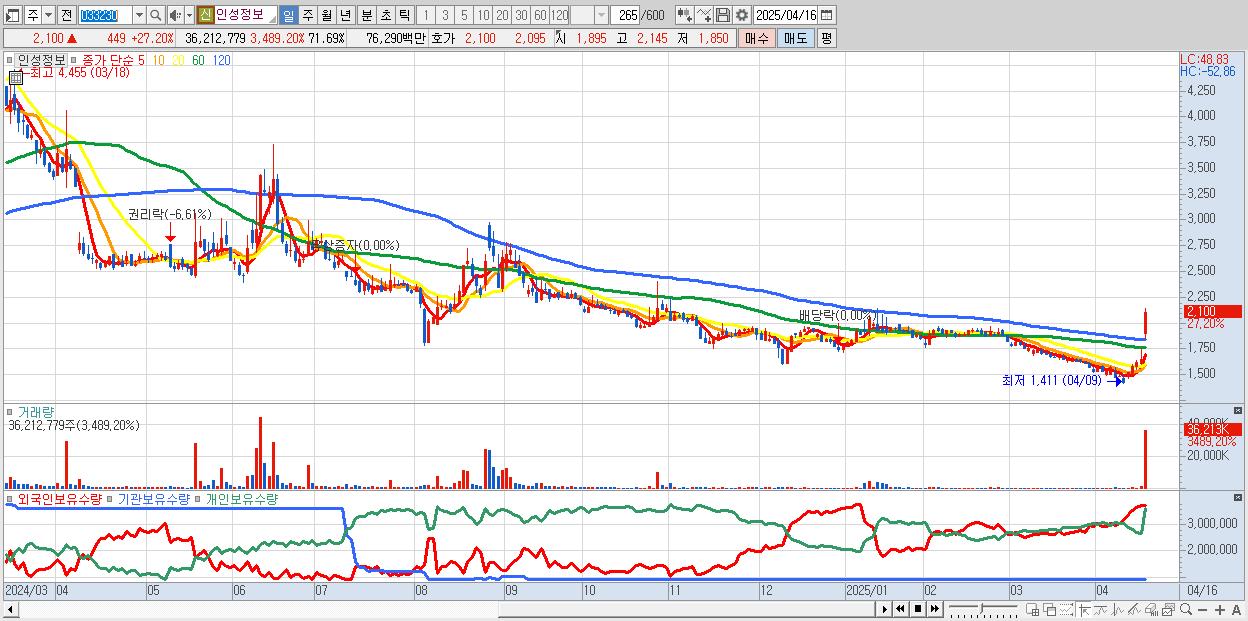Open the interval dropdown after 120
Viewport: 1248px width, 621px height.
601,15
